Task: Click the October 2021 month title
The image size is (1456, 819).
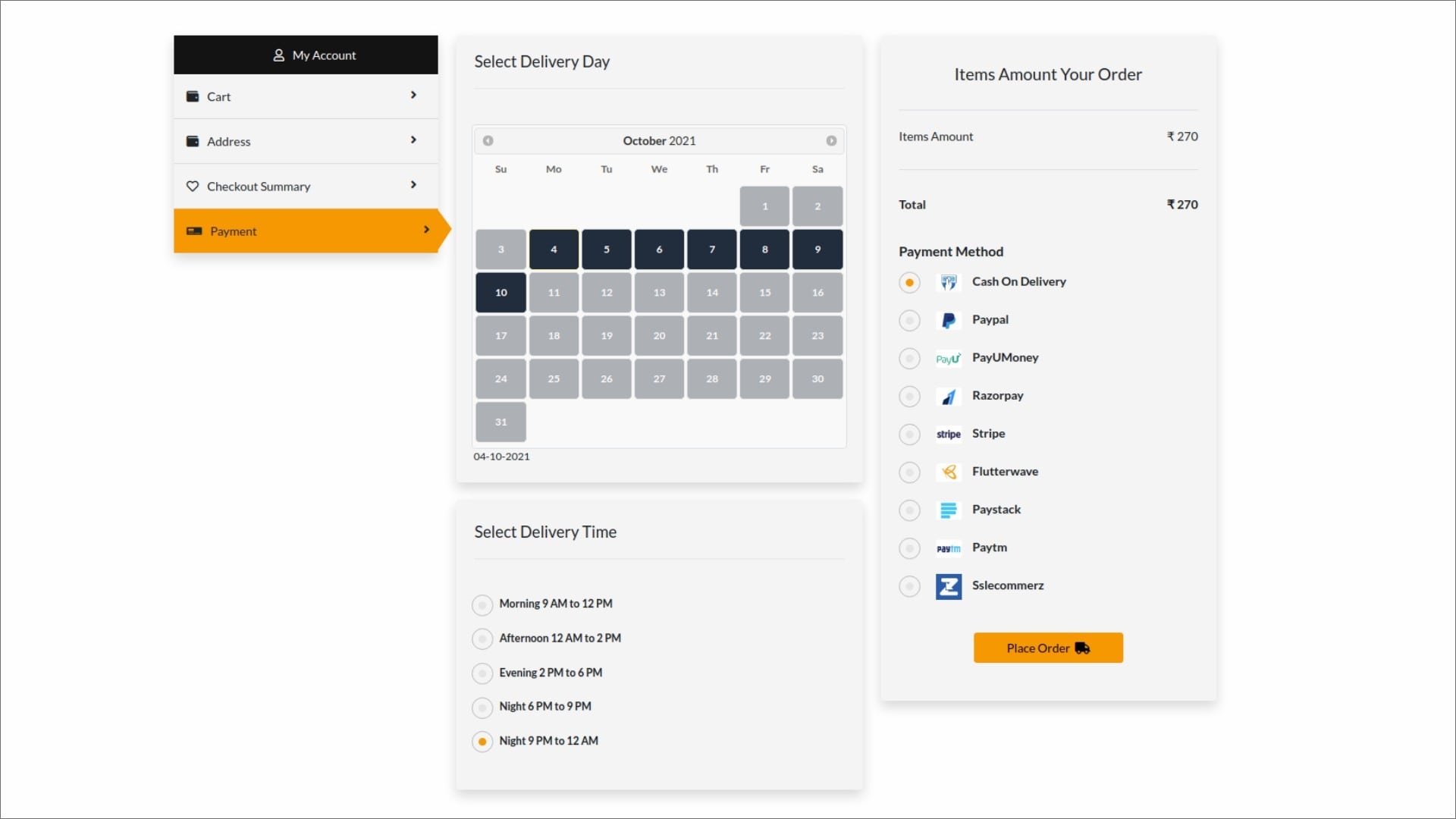Action: click(659, 140)
